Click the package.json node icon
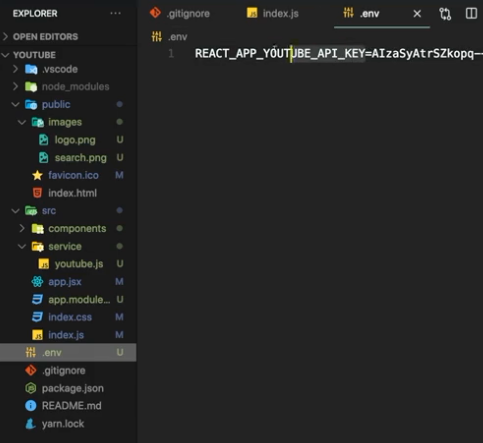The width and height of the screenshot is (483, 443). click(x=31, y=388)
